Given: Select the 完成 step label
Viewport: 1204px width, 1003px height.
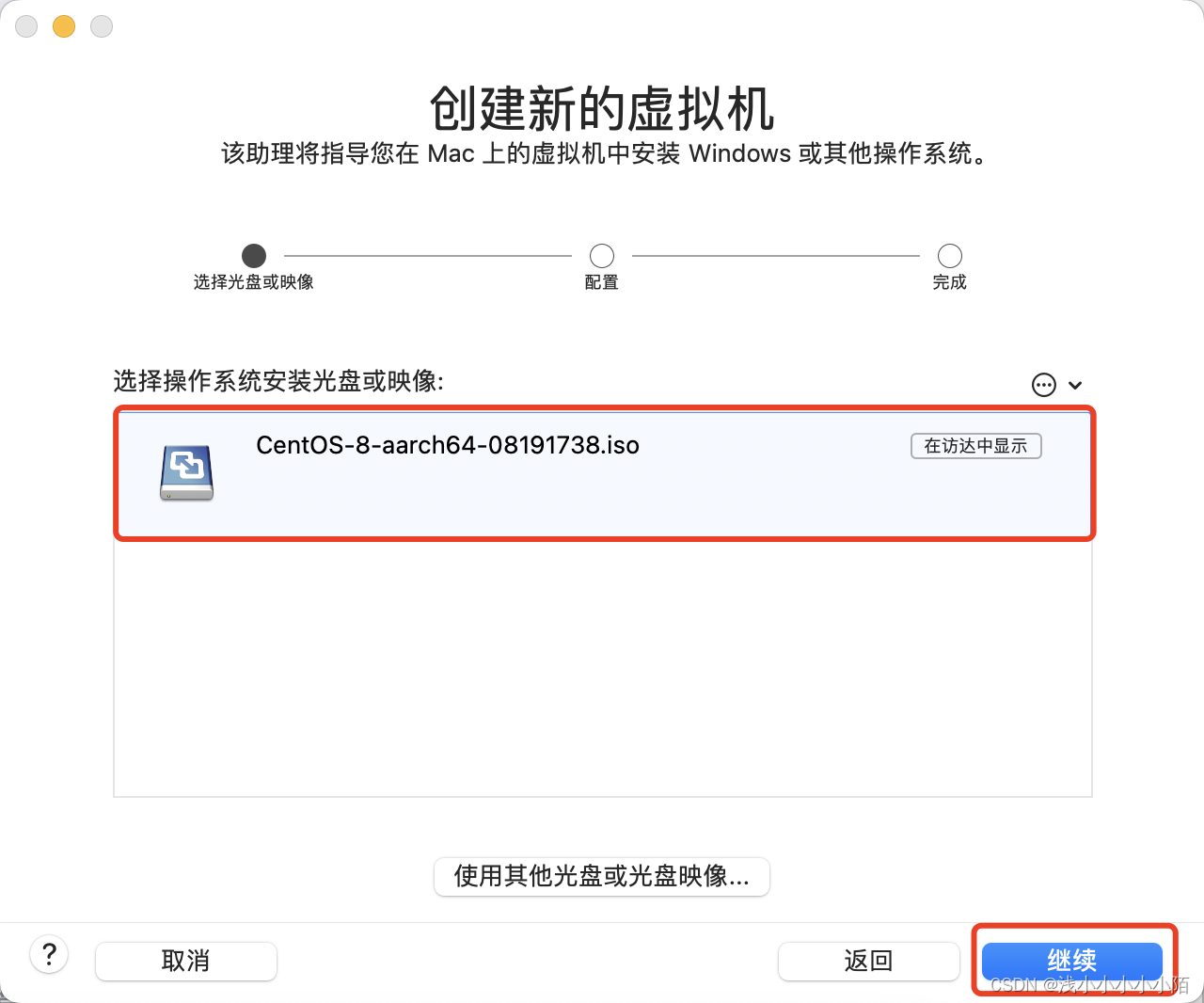Looking at the screenshot, I should coord(950,282).
